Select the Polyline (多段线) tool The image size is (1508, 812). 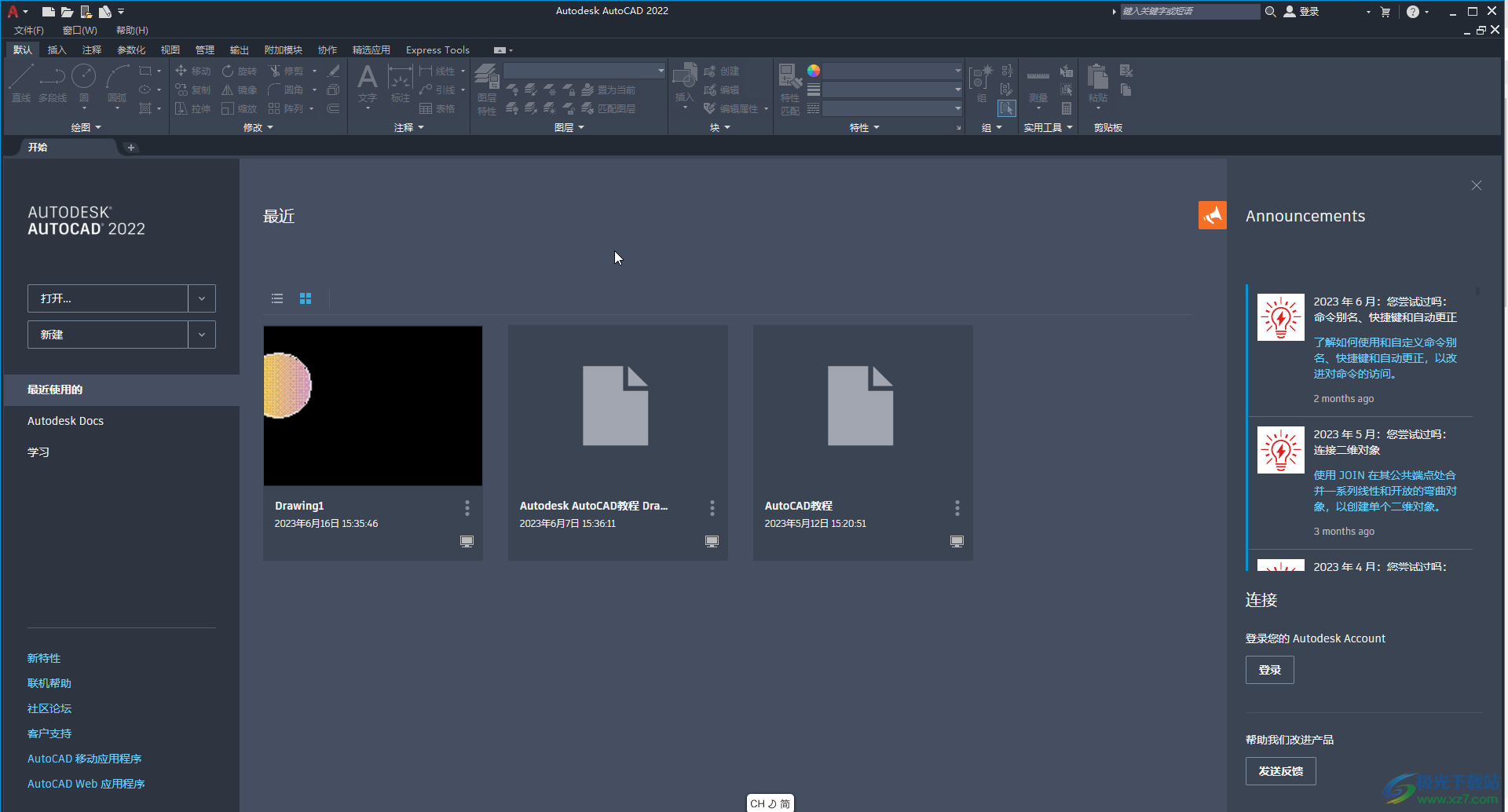53,83
